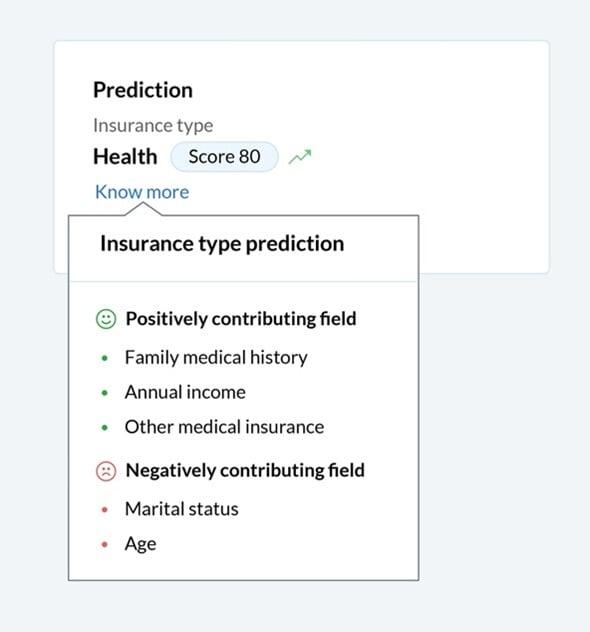This screenshot has width=590, height=632.
Task: Click red bullet beside Age
Action: pos(105,545)
